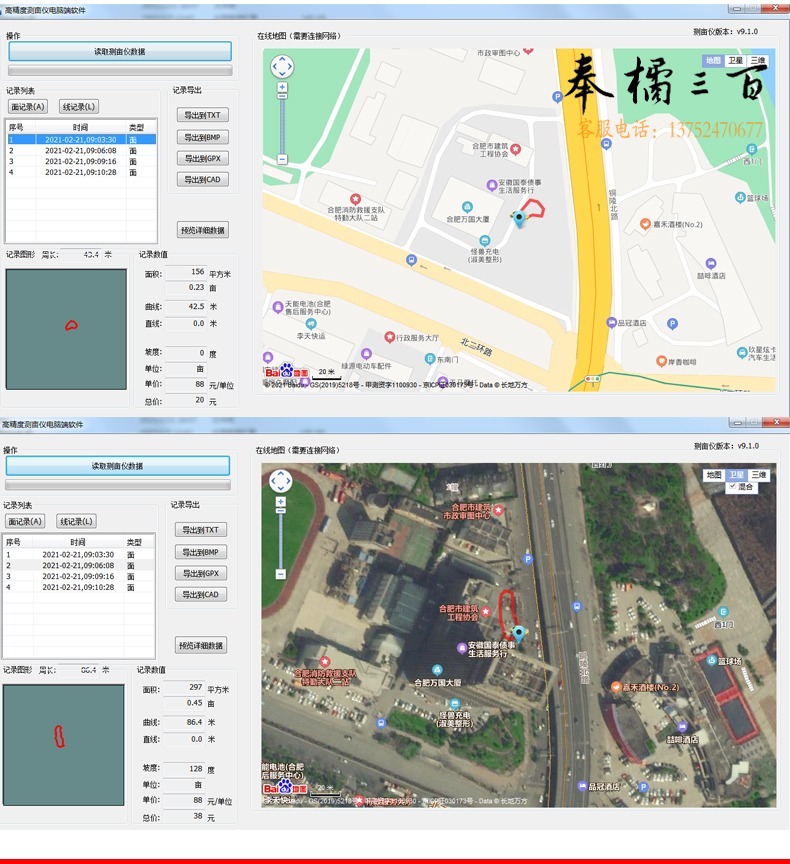The height and width of the screenshot is (864, 790).
Task: Select 卫星 tab on lower map
Action: pyautogui.click(x=737, y=474)
